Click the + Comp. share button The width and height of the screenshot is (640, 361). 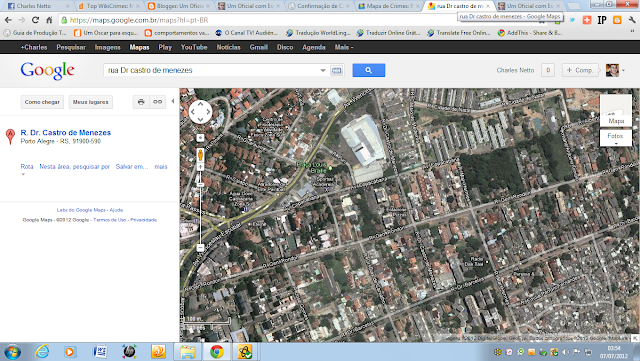580,70
